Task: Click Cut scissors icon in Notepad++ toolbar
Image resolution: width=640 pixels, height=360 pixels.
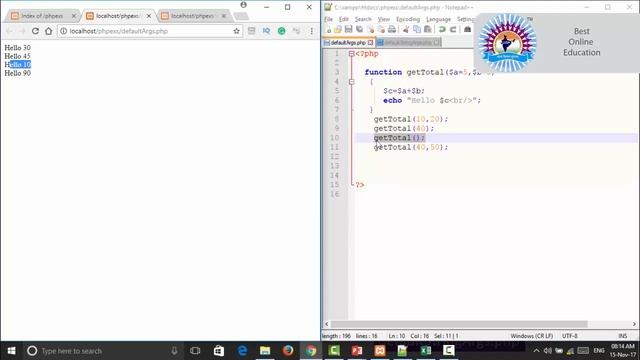Action: click(x=406, y=29)
